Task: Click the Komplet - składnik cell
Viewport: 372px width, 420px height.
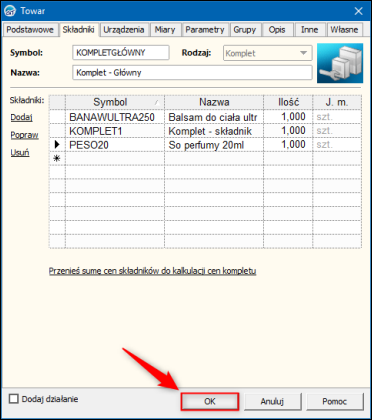Action: pos(214,131)
